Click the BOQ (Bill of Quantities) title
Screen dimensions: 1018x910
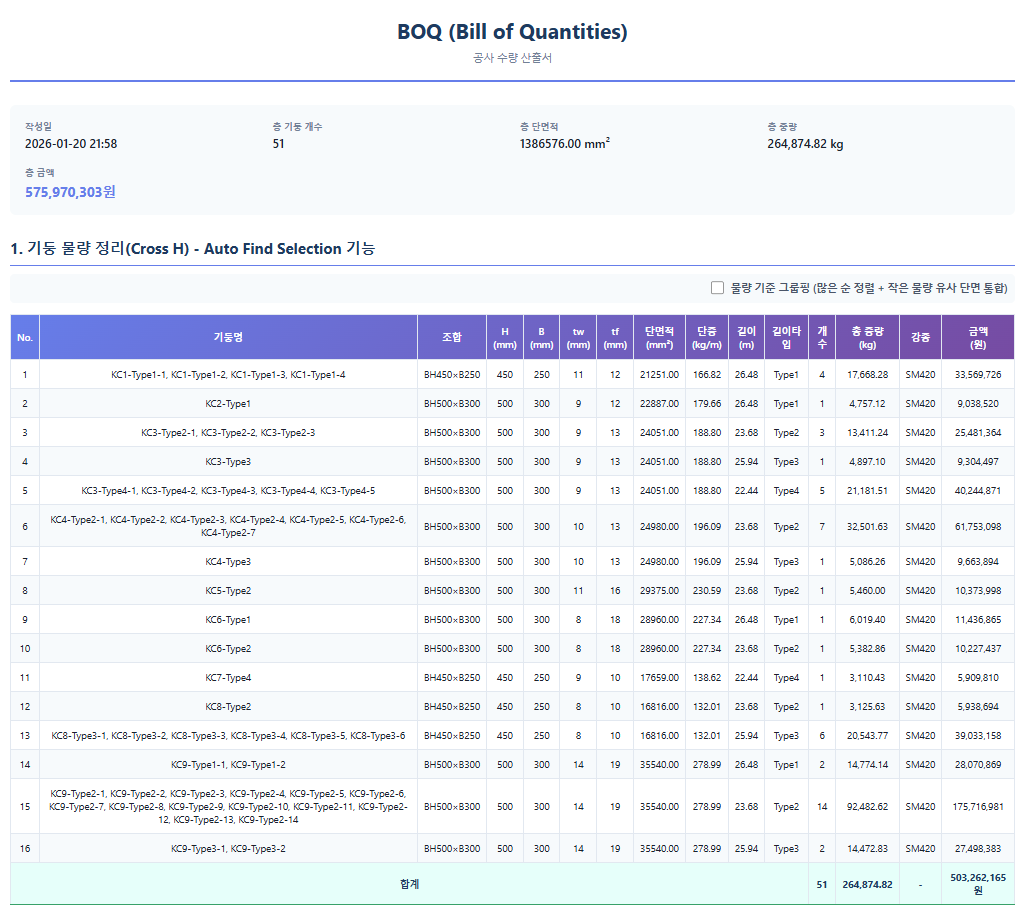(x=512, y=32)
